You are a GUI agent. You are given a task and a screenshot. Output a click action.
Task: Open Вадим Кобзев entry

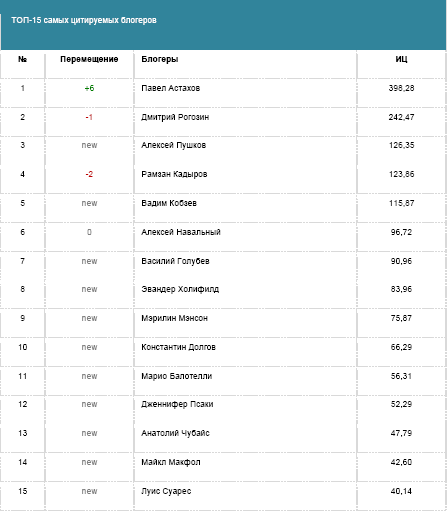pyautogui.click(x=169, y=203)
